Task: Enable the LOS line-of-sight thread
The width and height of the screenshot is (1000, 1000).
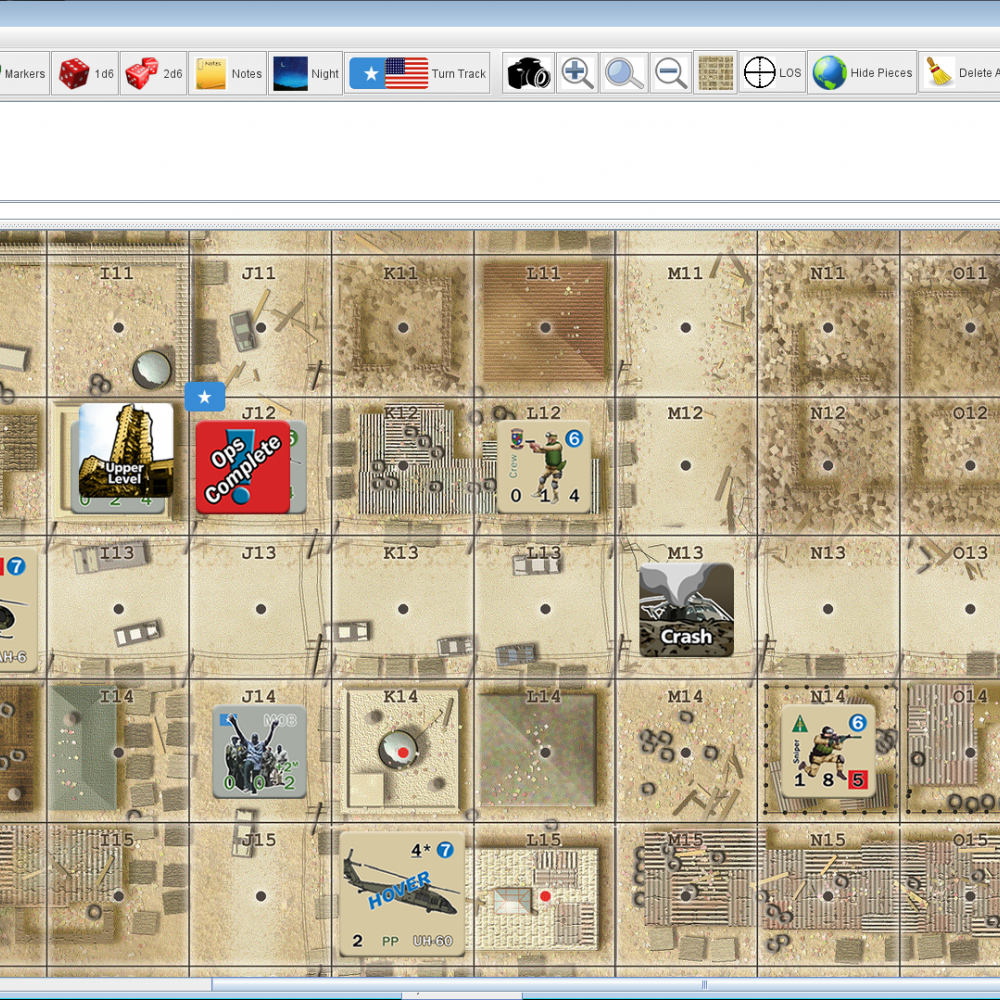Action: (x=772, y=74)
